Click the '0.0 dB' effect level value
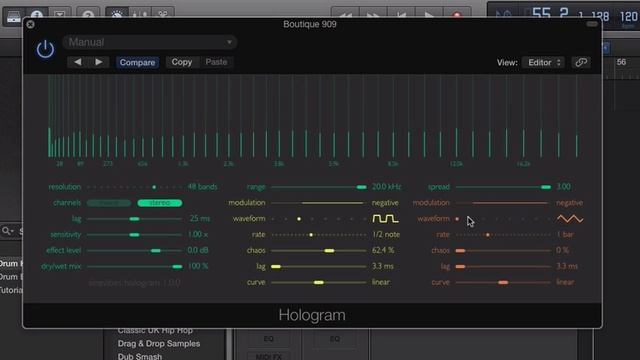 tap(198, 250)
